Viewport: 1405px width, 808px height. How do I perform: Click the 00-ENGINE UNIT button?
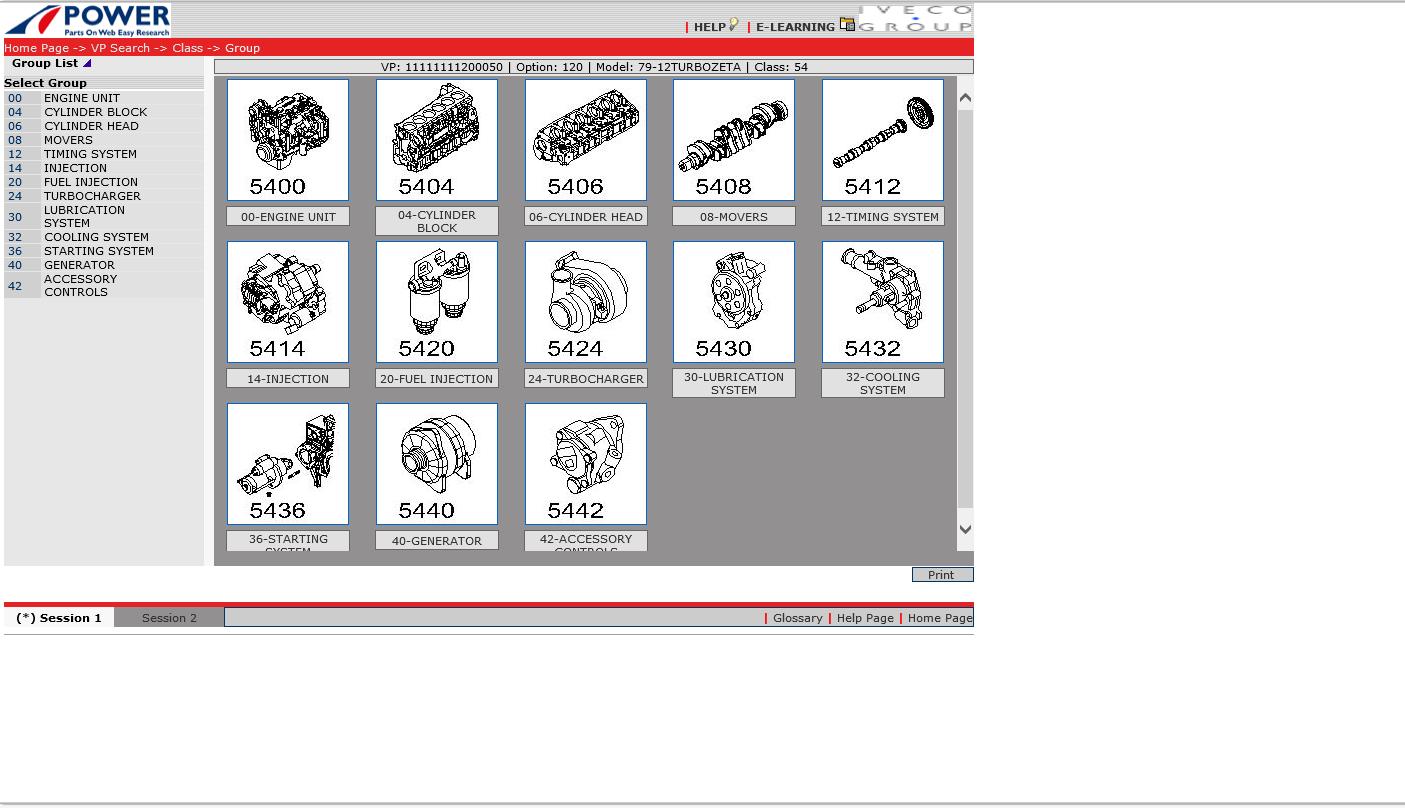pos(288,216)
